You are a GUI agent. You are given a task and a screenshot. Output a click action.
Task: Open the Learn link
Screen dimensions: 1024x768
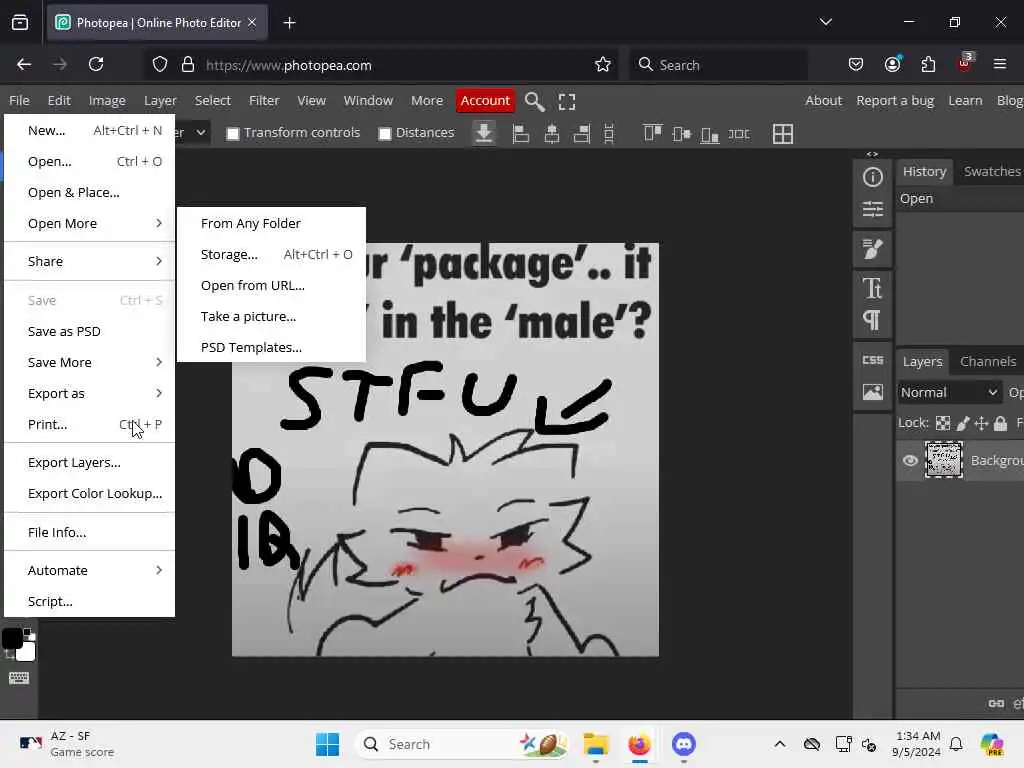[965, 101]
